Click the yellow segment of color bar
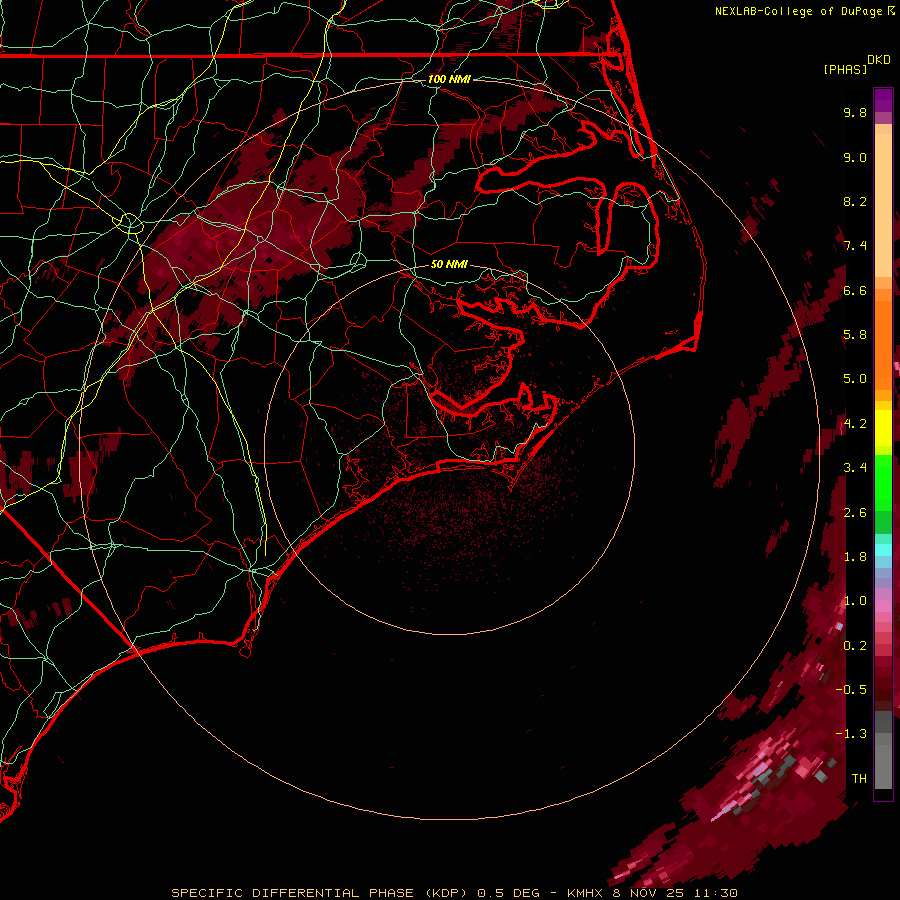Viewport: 900px width, 900px height. [x=883, y=428]
